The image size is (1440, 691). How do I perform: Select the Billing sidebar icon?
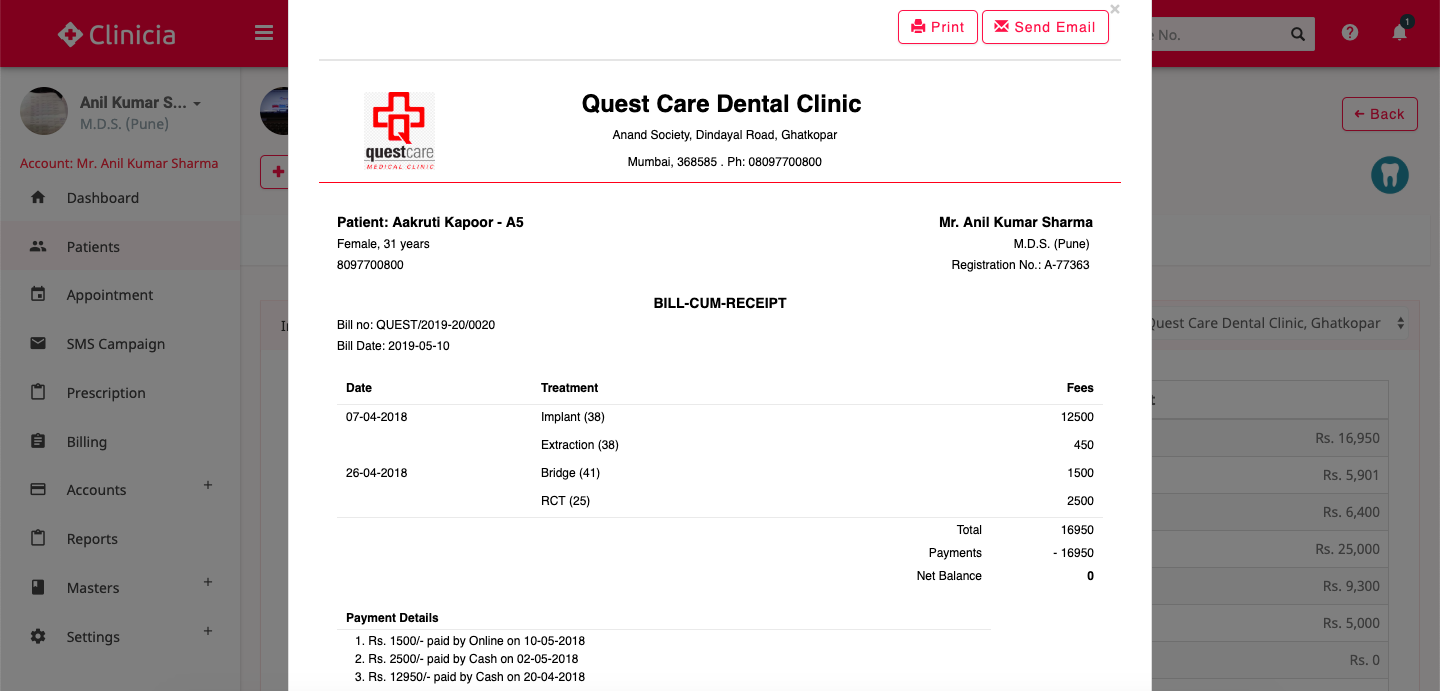tap(38, 441)
